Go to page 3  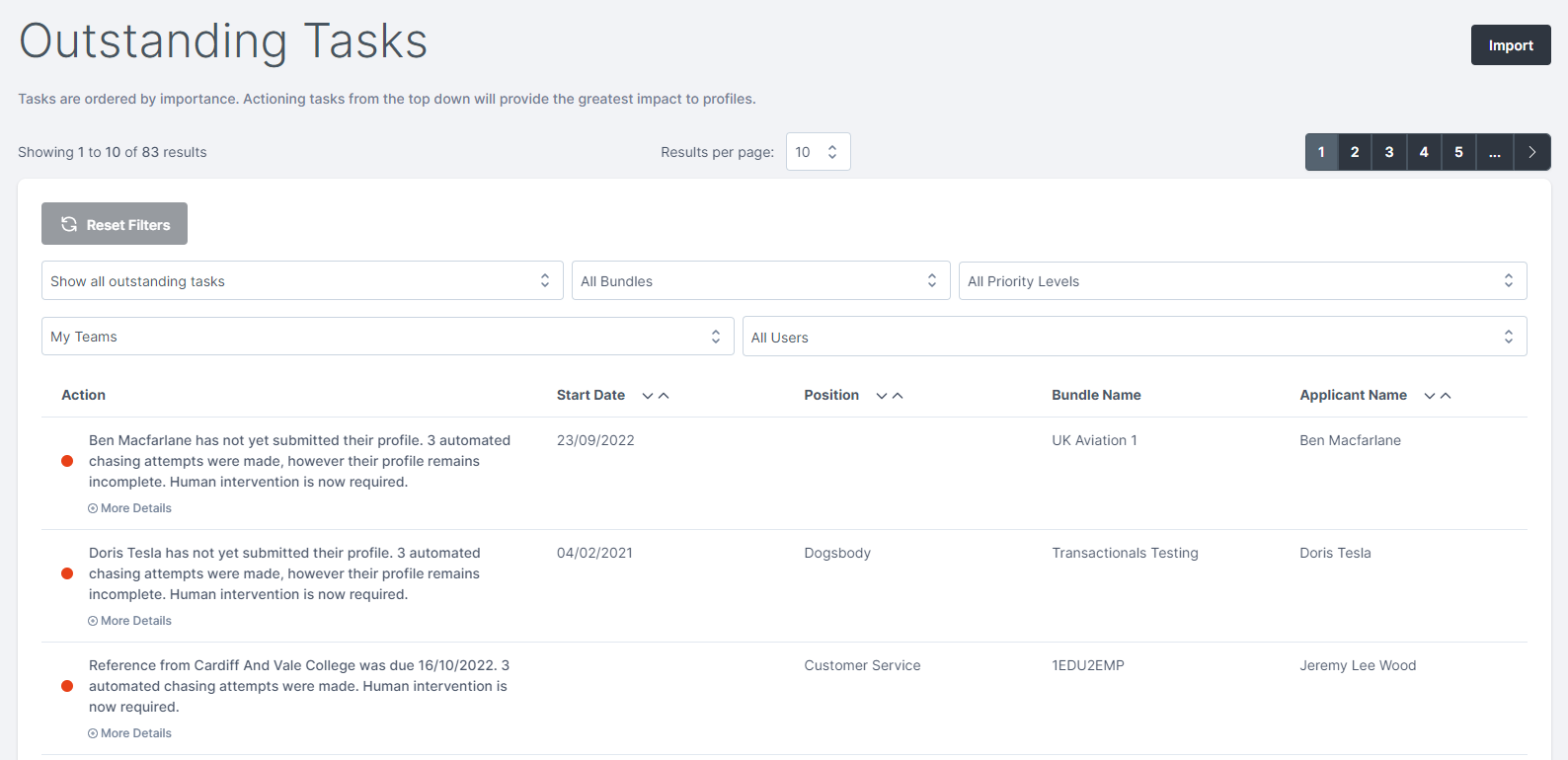pyautogui.click(x=1389, y=152)
